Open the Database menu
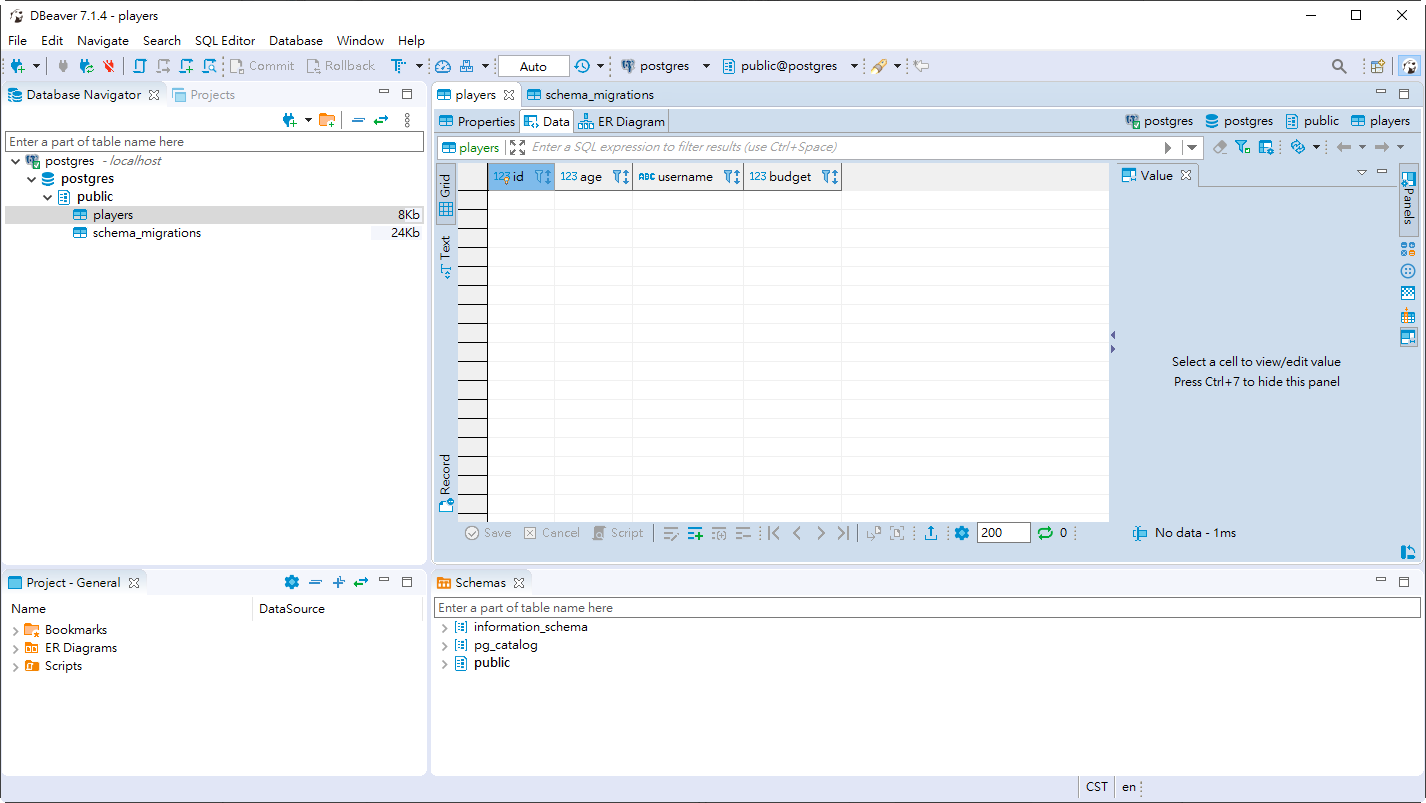This screenshot has width=1426, height=803. (296, 41)
